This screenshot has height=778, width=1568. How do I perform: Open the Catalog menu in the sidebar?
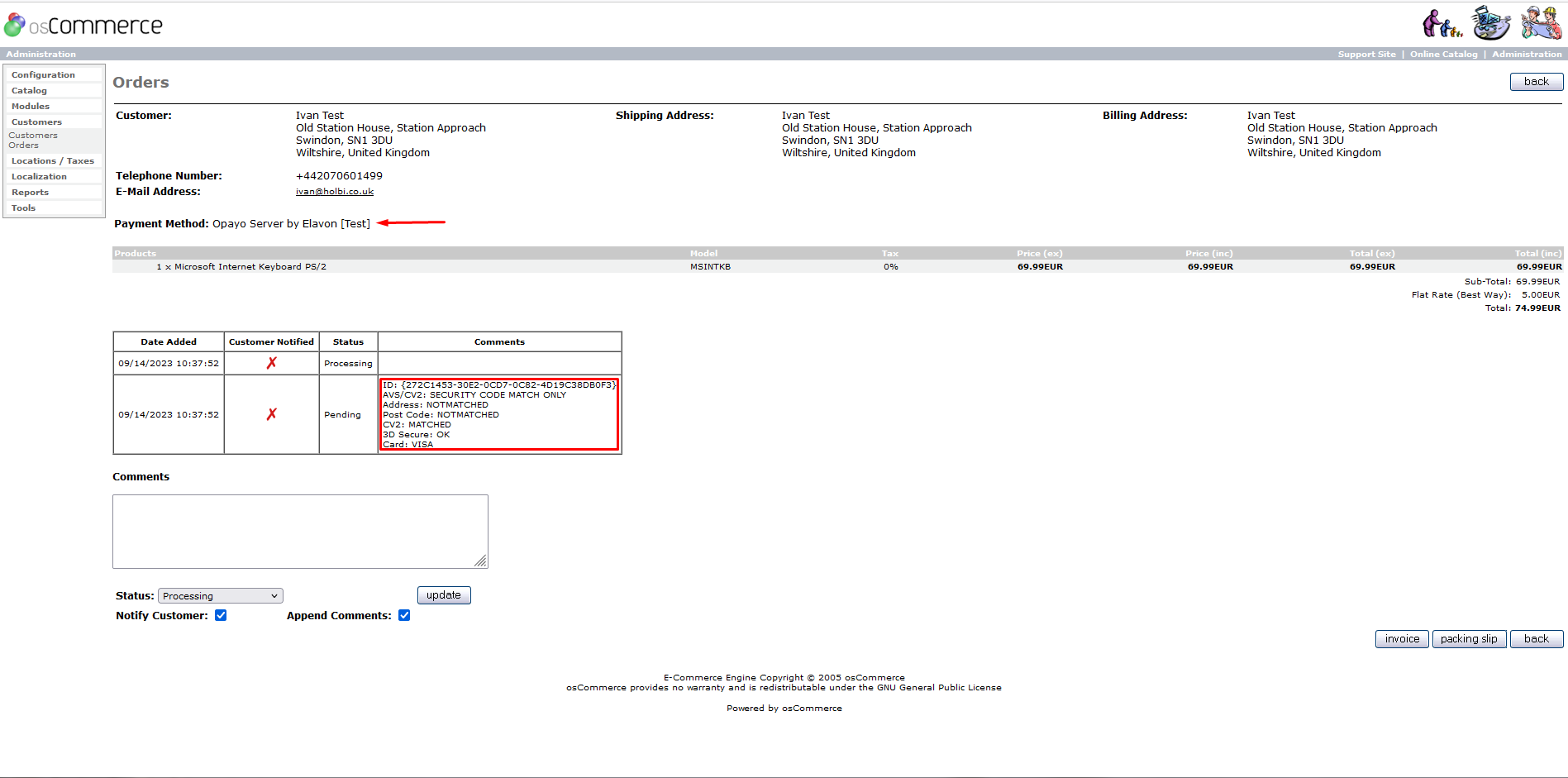click(x=29, y=91)
